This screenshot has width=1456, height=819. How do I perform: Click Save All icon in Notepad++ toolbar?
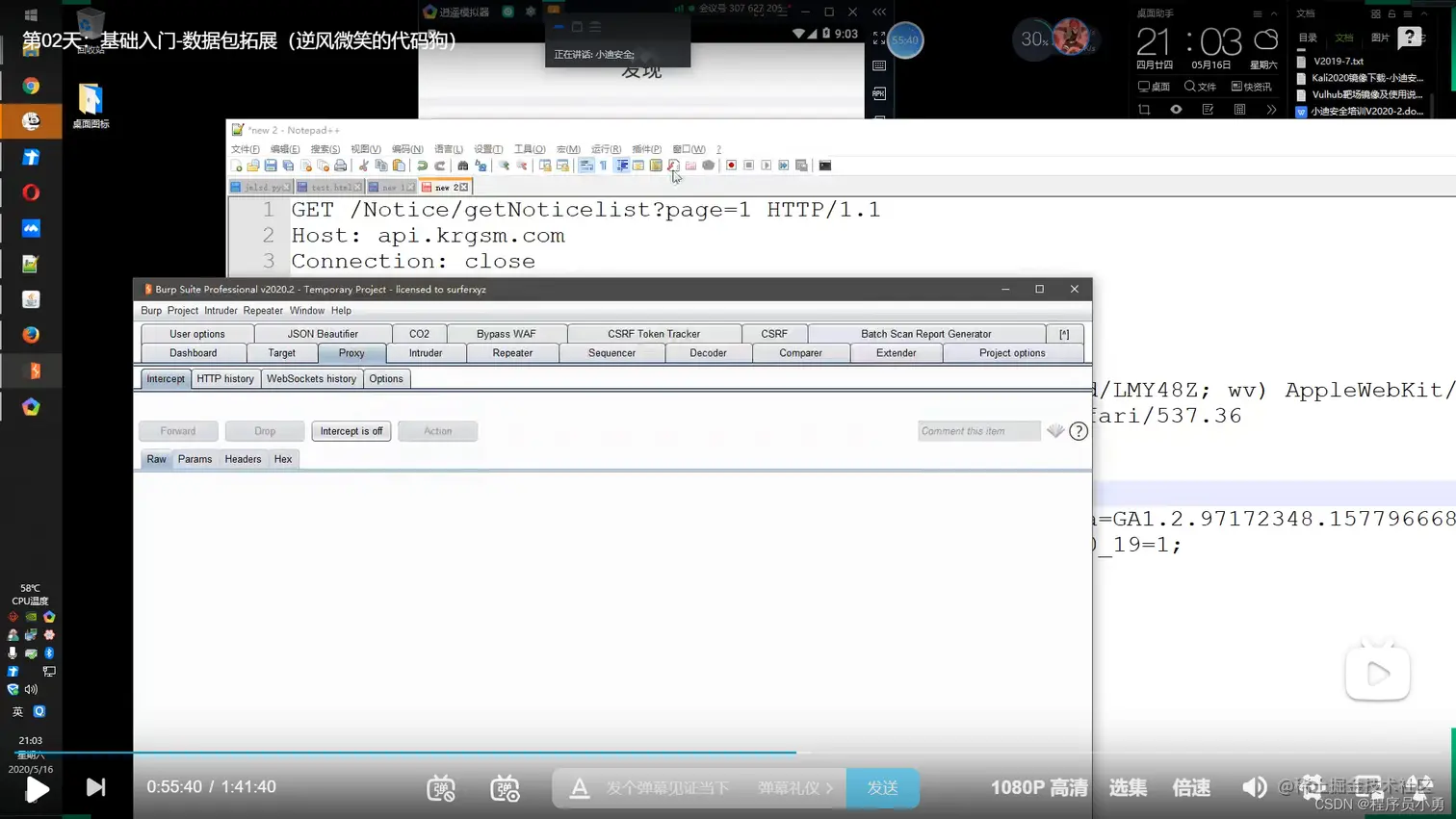click(x=288, y=166)
